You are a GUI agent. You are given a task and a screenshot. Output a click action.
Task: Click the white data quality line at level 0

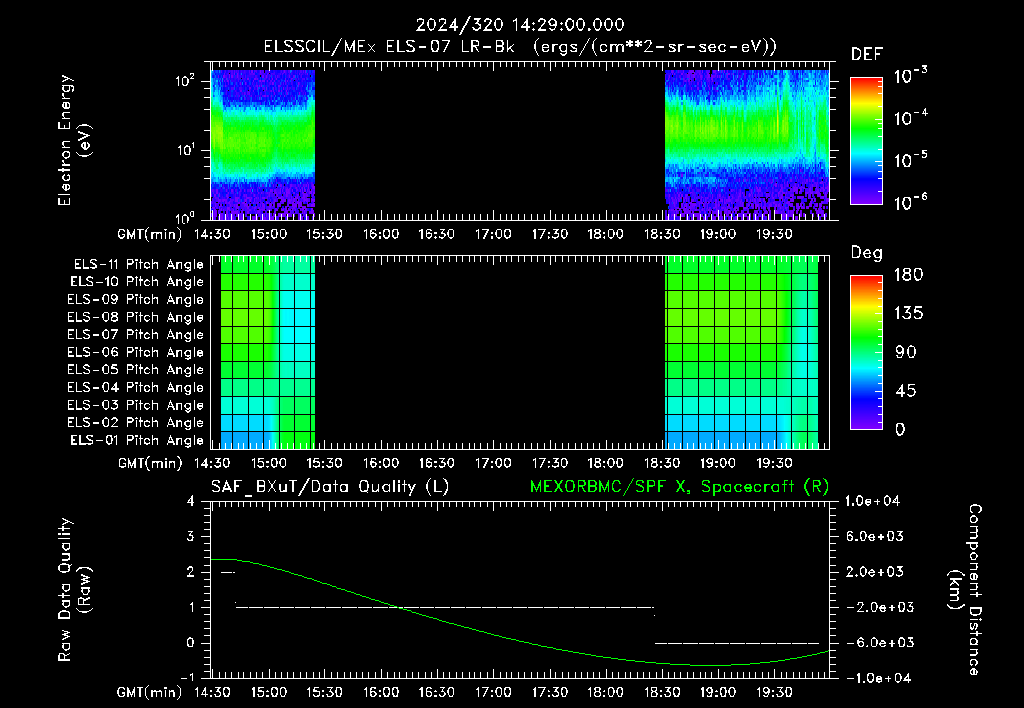[x=737, y=643]
